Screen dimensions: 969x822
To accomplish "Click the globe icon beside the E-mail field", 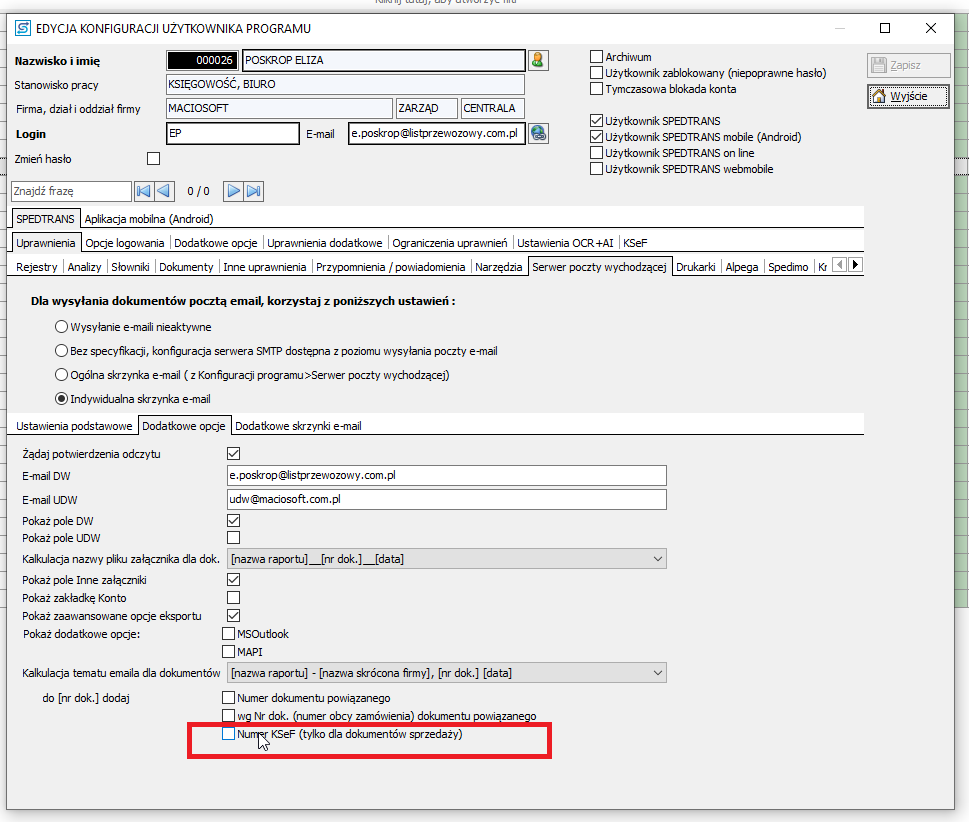I will 538,133.
